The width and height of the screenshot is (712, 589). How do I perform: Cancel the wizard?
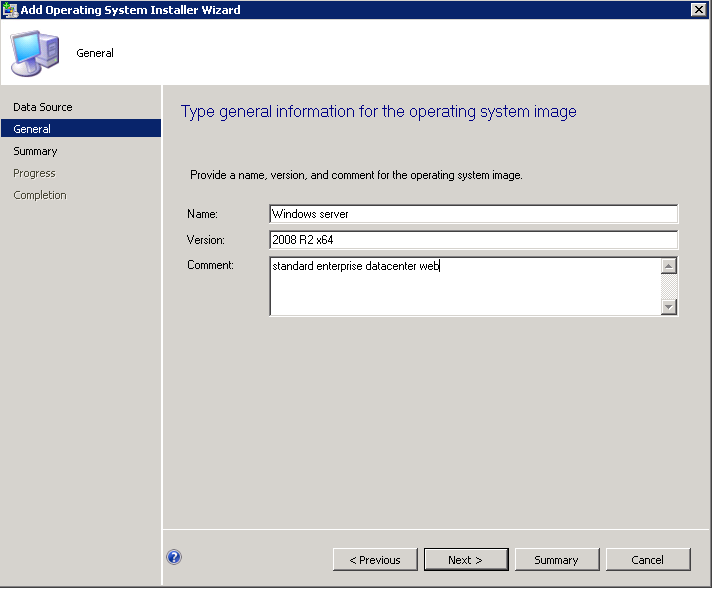(x=648, y=559)
